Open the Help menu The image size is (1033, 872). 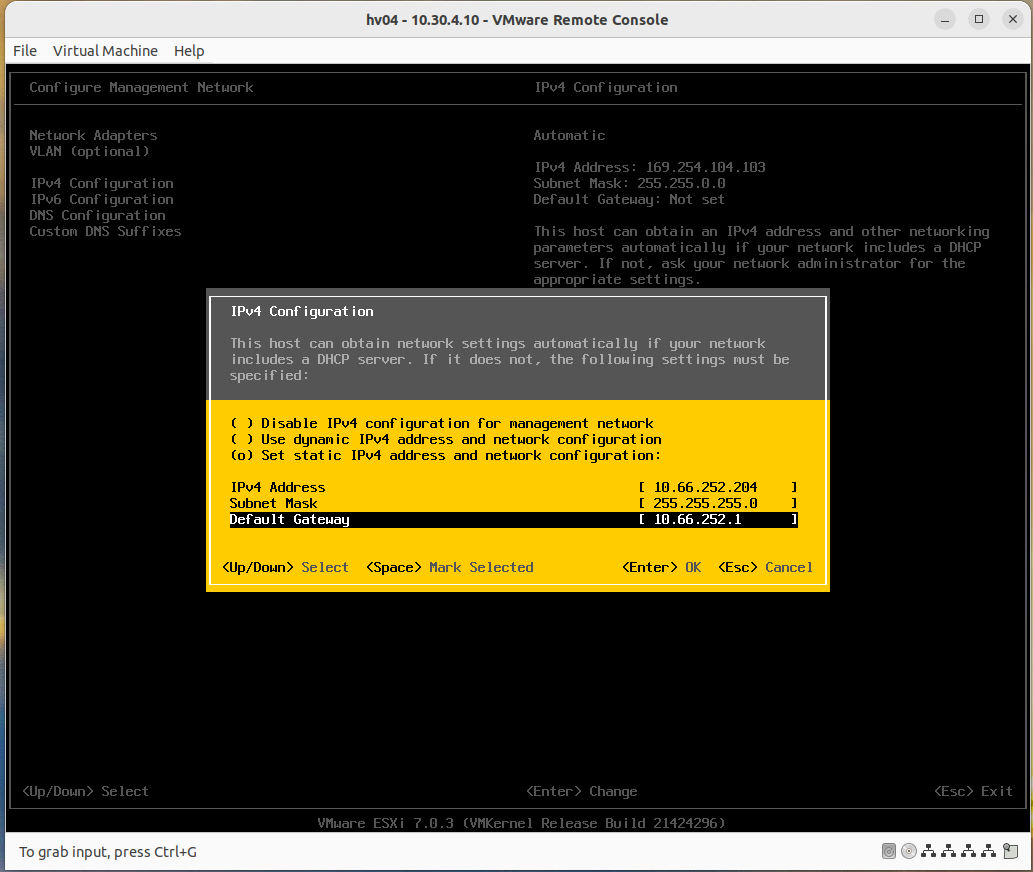189,51
